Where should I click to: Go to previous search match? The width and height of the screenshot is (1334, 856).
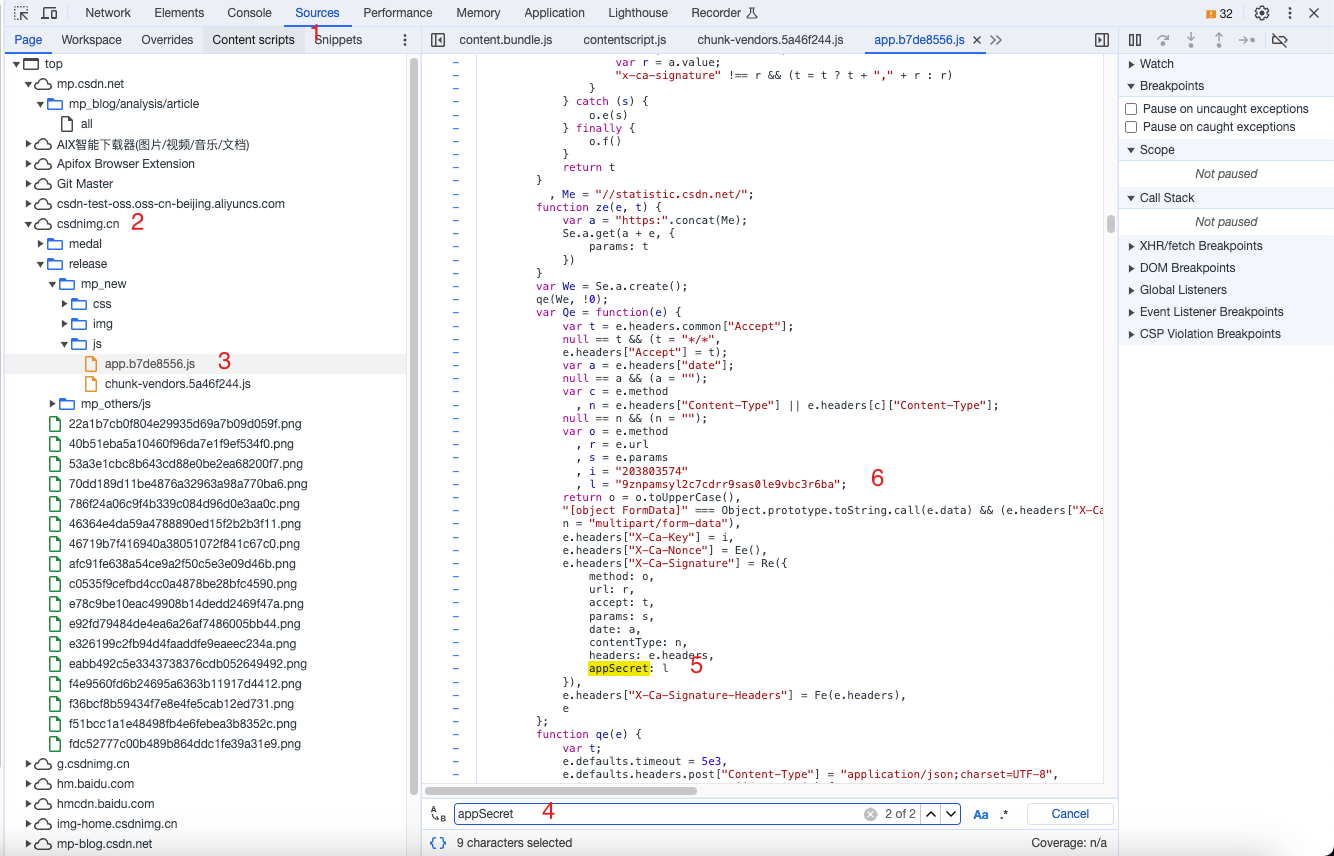tap(931, 814)
